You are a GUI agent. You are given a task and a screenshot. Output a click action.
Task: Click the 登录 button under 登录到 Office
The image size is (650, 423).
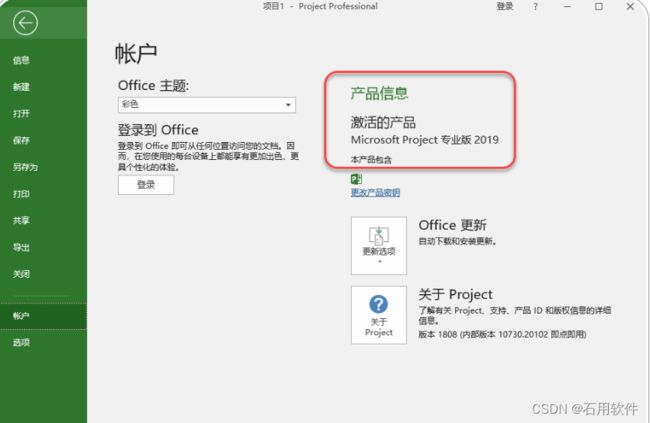pos(146,185)
